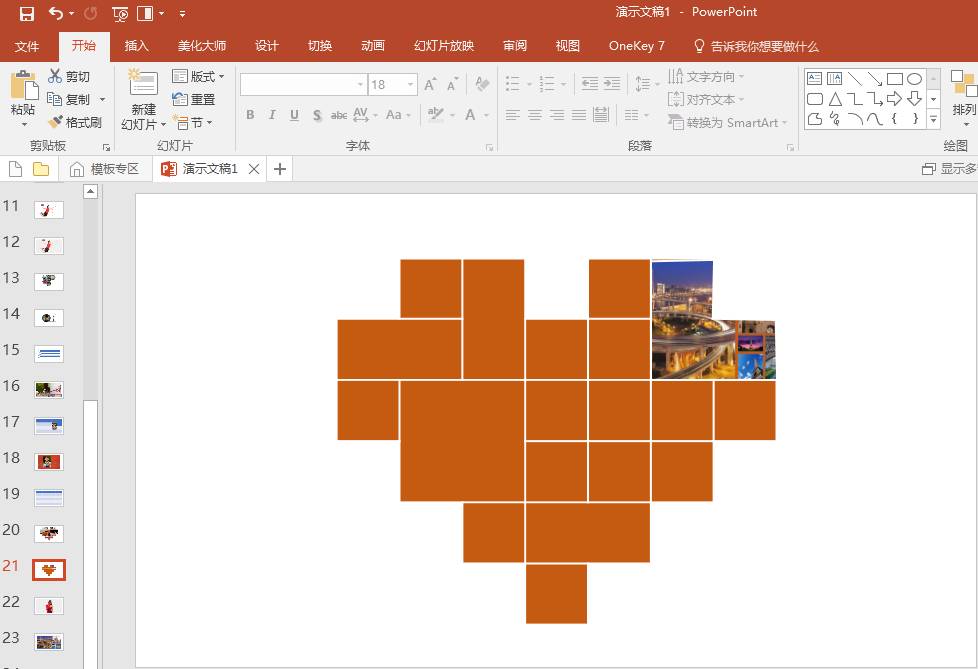Expand the shapes gallery More arrow
This screenshot has width=978, height=669.
tap(933, 119)
